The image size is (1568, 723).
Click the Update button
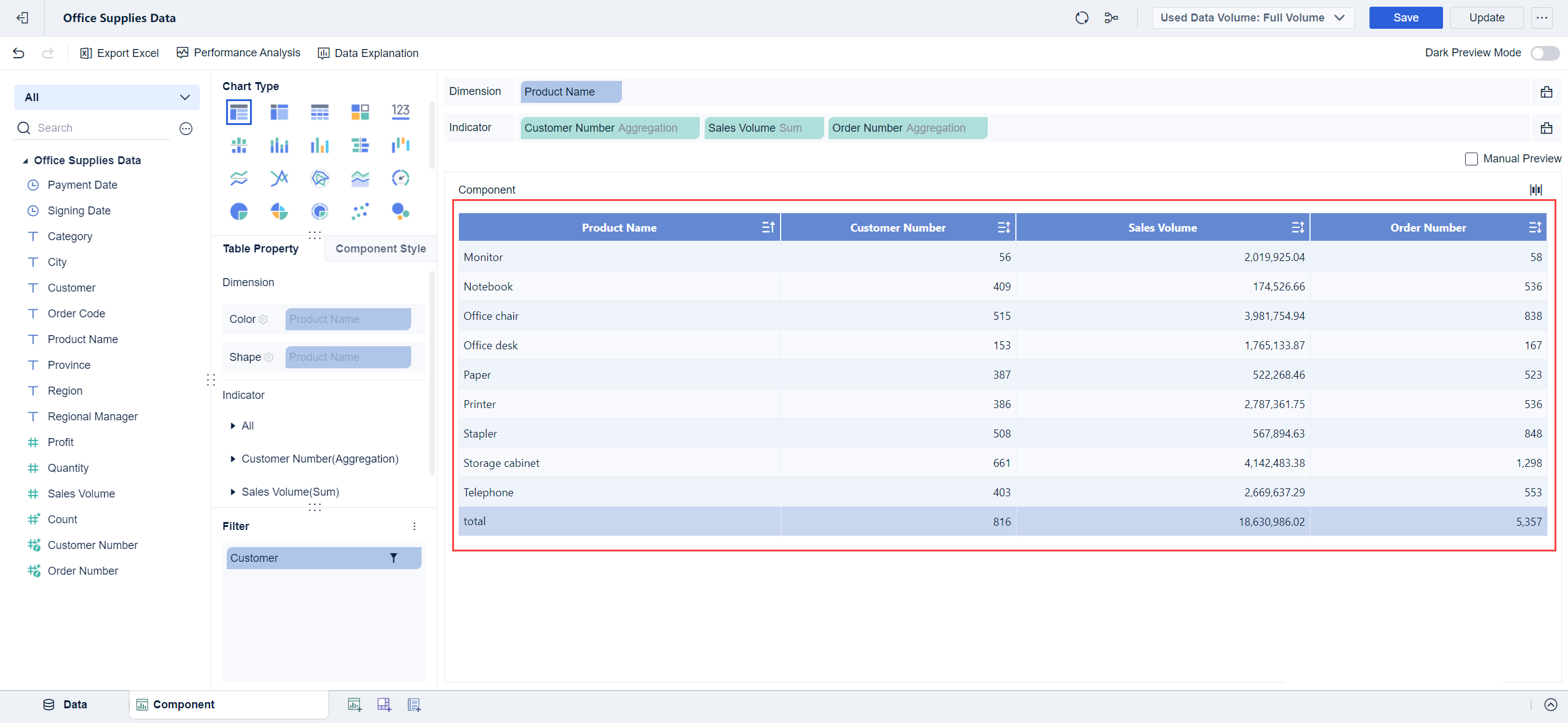pos(1487,18)
